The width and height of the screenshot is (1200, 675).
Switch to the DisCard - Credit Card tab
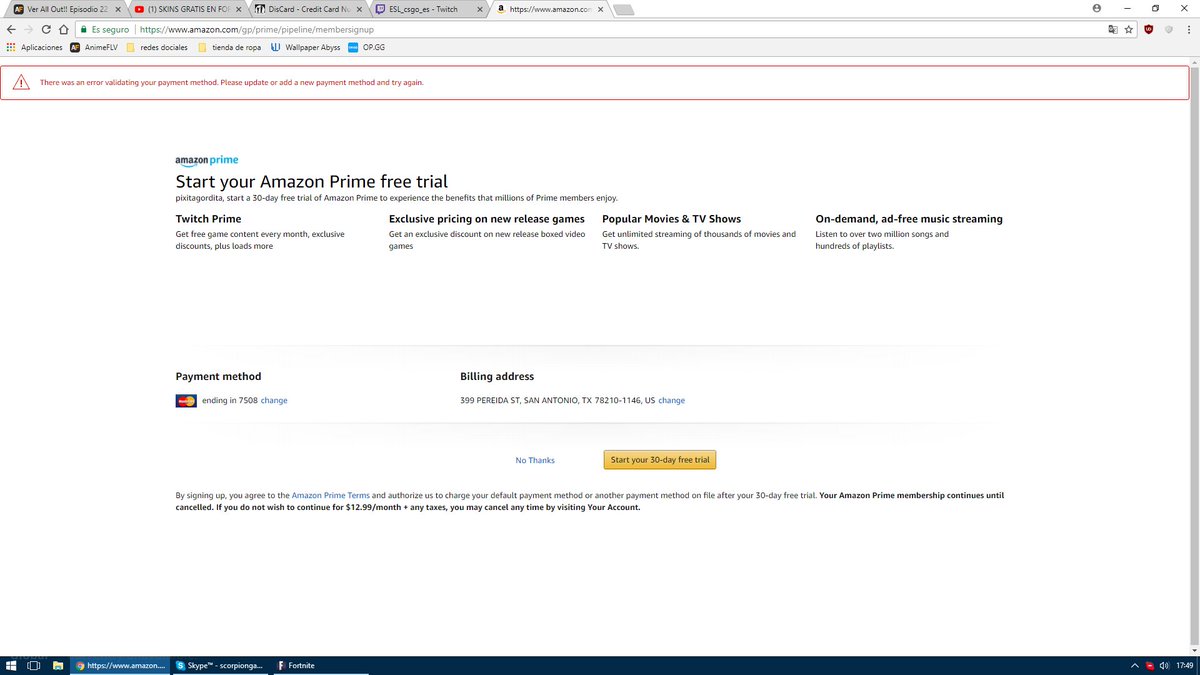308,9
